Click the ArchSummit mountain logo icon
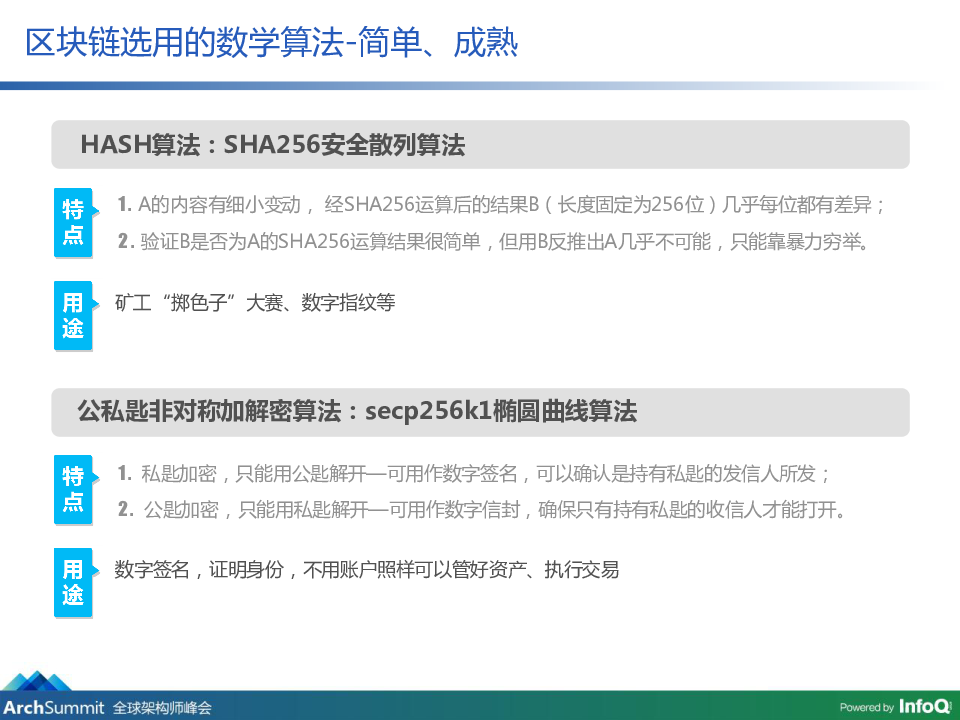 [x=38, y=682]
